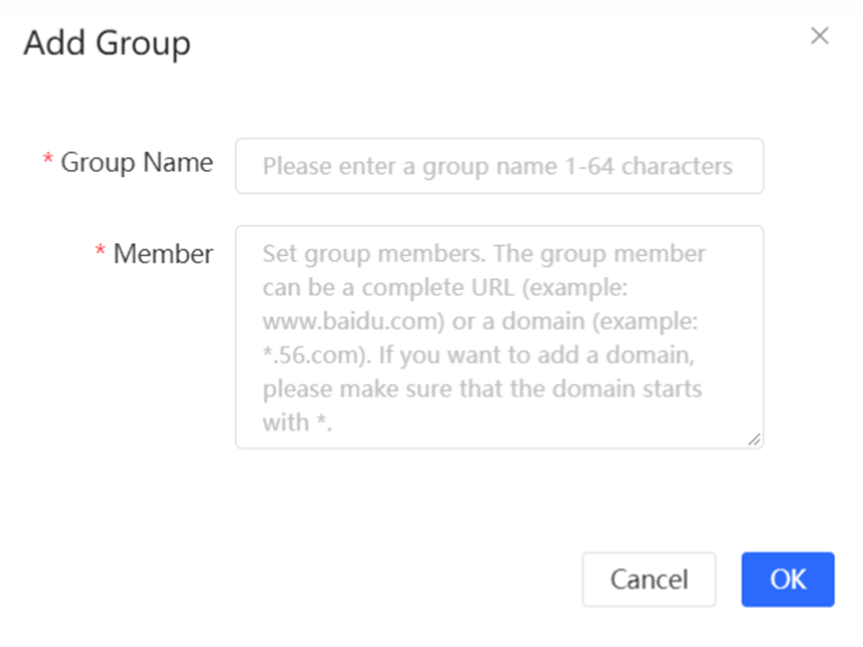
Task: Click the Cancel button
Action: click(649, 579)
